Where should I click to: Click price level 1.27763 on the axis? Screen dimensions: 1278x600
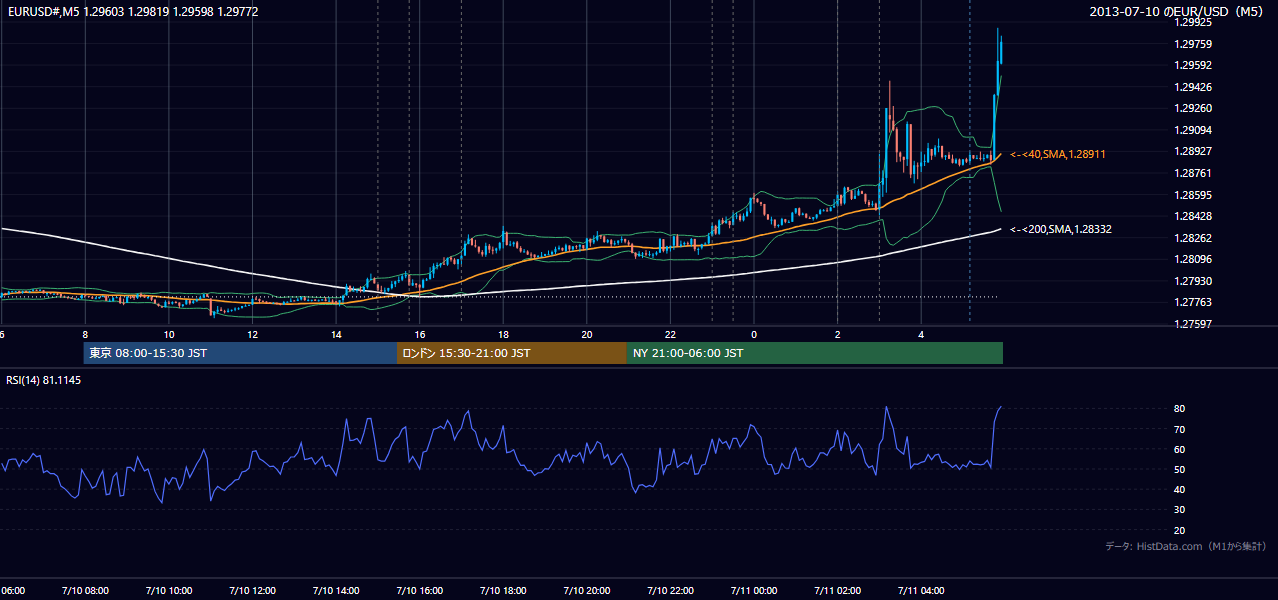coord(1193,302)
